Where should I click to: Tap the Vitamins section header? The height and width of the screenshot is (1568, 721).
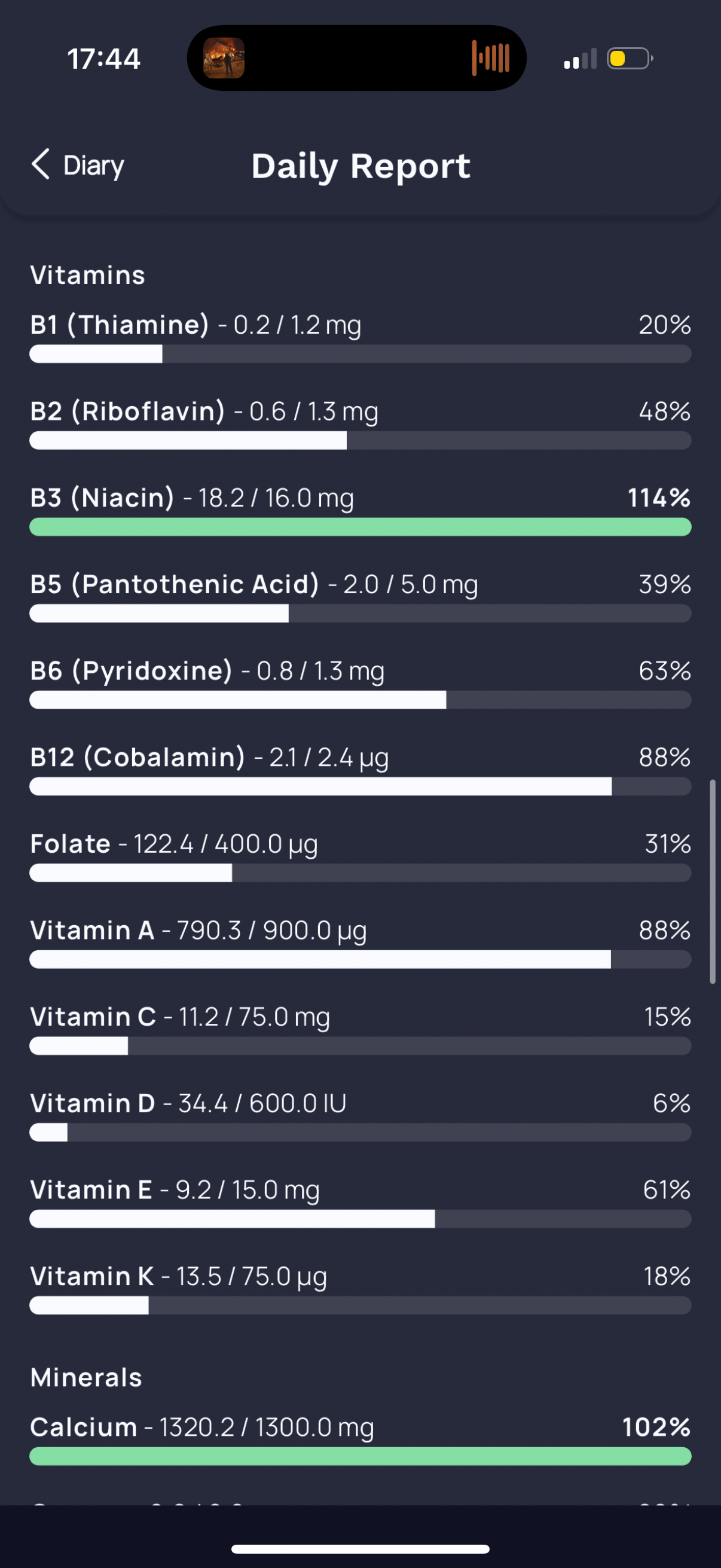(x=88, y=275)
